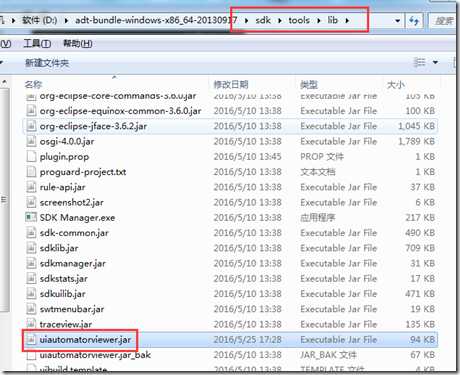The width and height of the screenshot is (460, 375).
Task: Expand the arrow after the lib breadcrumb
Action: (347, 21)
